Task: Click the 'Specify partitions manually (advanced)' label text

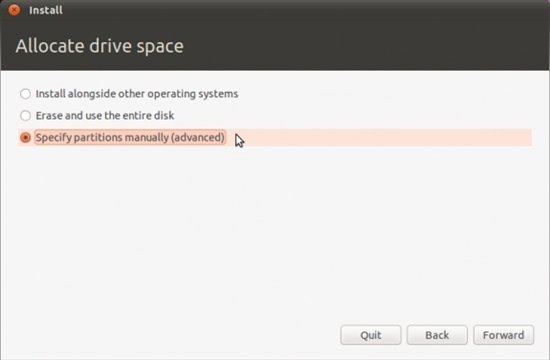Action: [x=130, y=137]
